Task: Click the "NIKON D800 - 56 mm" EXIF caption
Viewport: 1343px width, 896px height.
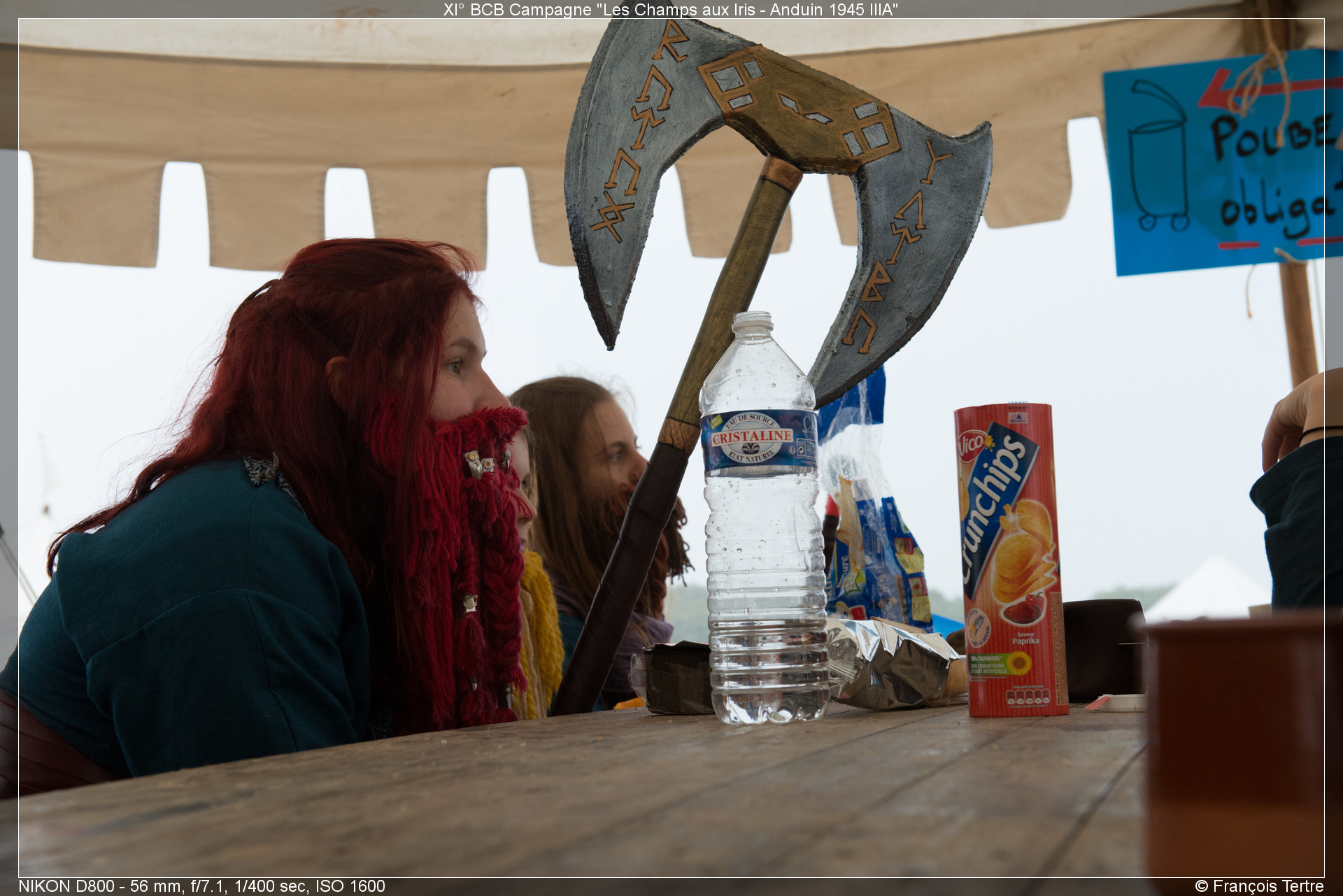Action: (x=201, y=886)
